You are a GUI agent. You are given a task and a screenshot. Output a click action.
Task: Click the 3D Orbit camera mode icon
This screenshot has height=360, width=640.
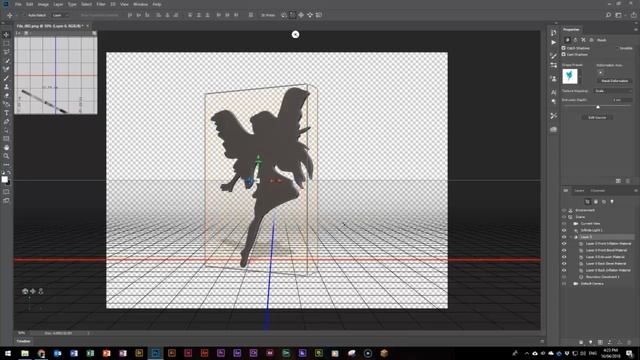coord(284,15)
